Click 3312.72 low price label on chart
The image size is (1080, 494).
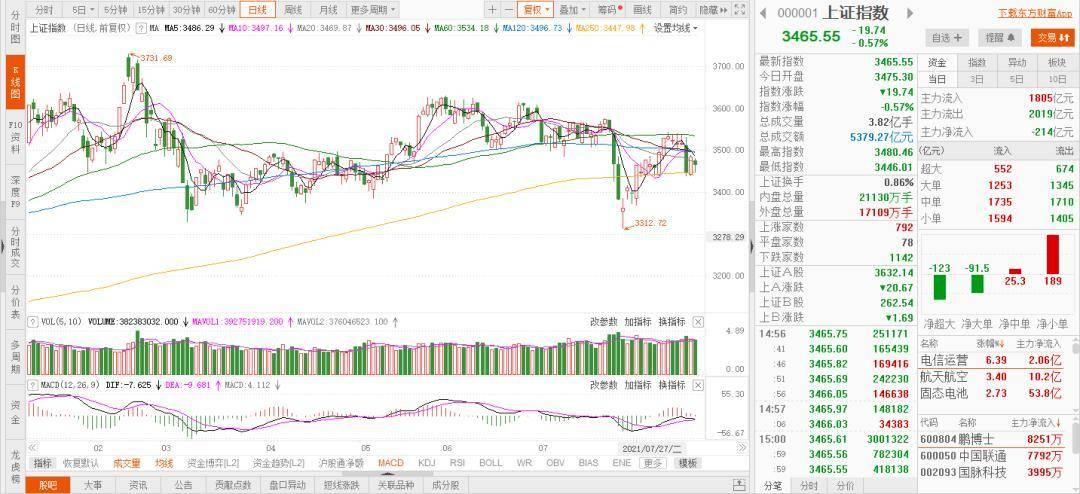(650, 223)
